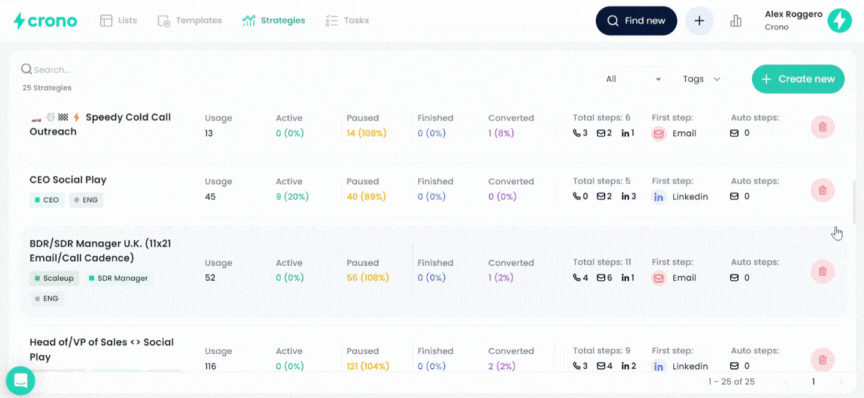Click the plus icon in header
The height and width of the screenshot is (398, 864).
699,21
